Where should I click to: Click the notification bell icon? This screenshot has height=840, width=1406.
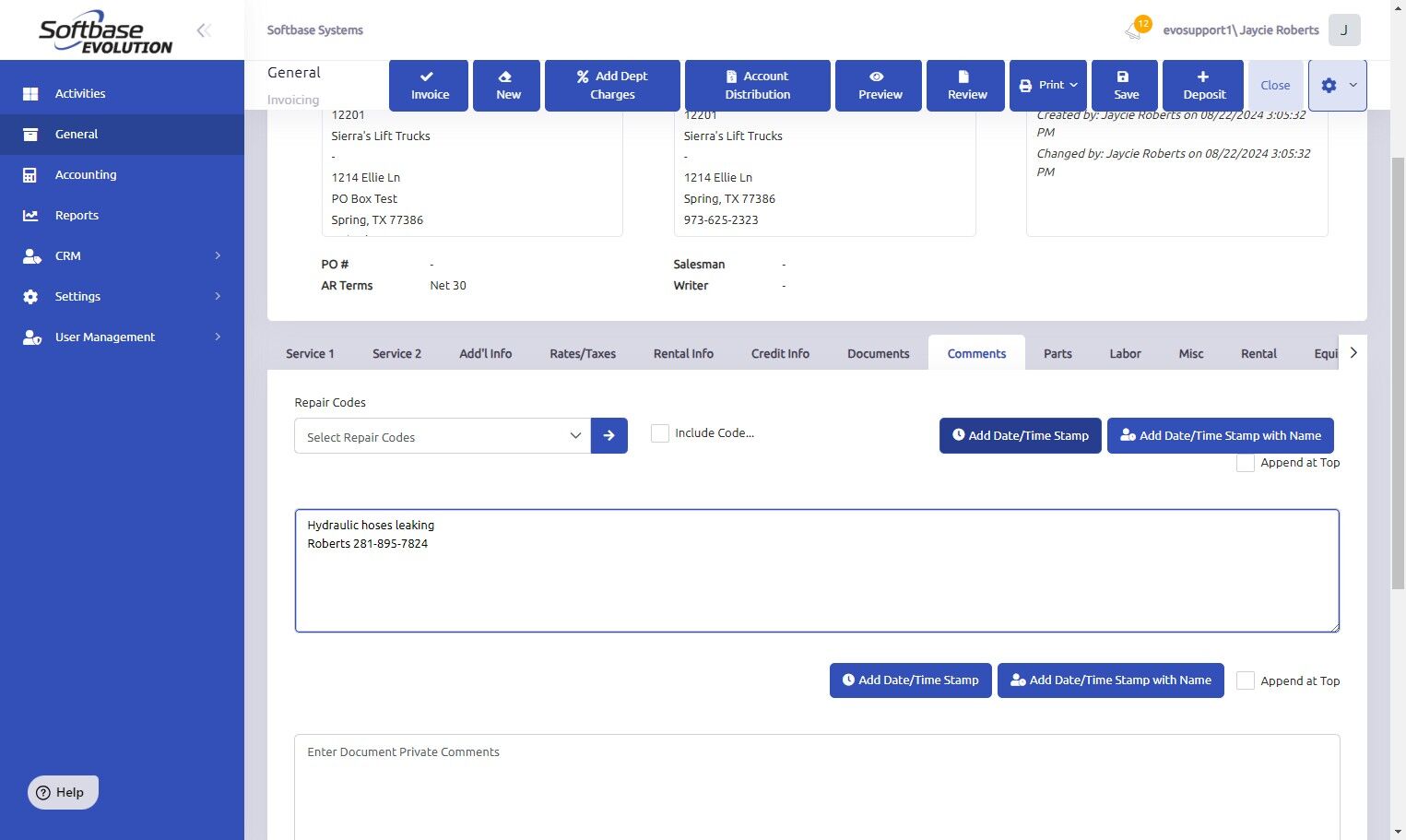1134,30
